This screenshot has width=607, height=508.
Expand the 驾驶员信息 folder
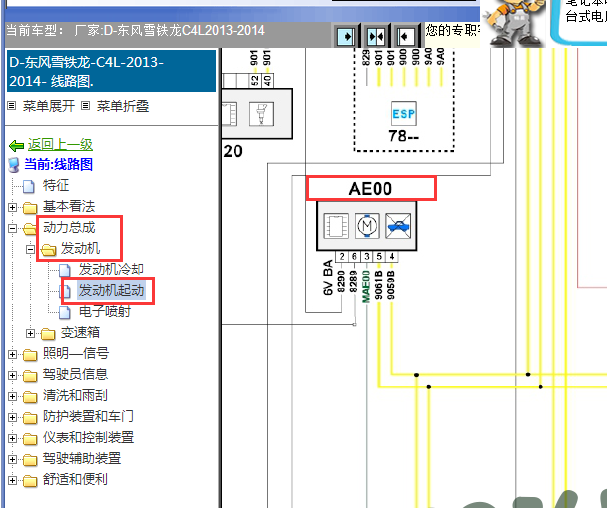[x=12, y=375]
